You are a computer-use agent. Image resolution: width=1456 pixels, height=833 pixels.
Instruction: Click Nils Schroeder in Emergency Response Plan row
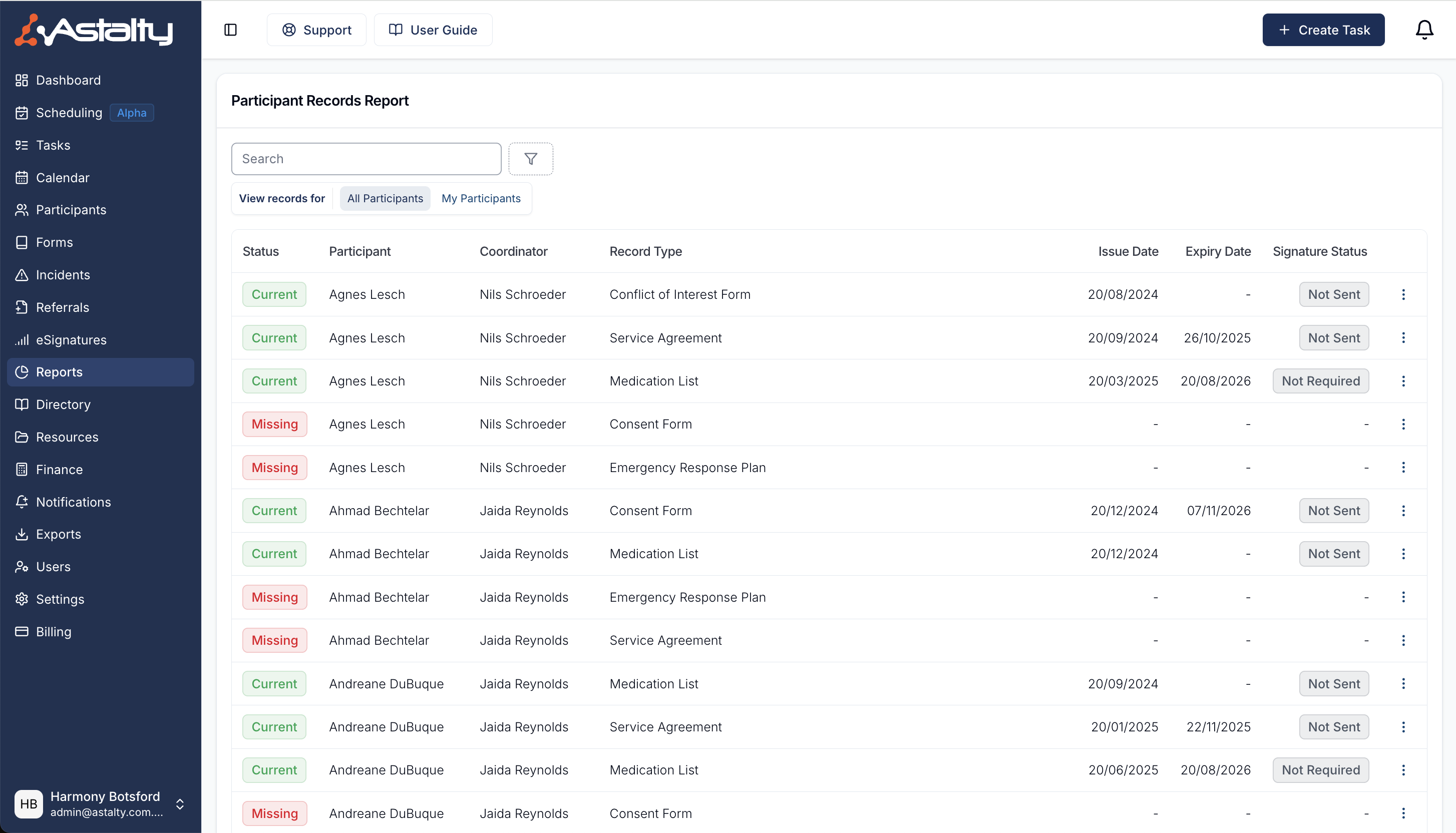pos(523,468)
